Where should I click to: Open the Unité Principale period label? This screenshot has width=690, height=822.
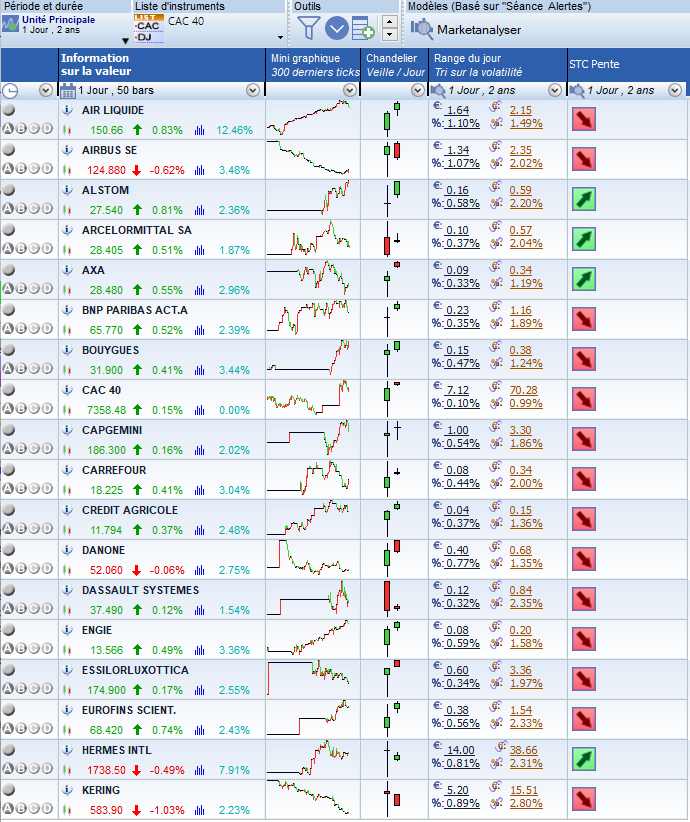point(58,20)
